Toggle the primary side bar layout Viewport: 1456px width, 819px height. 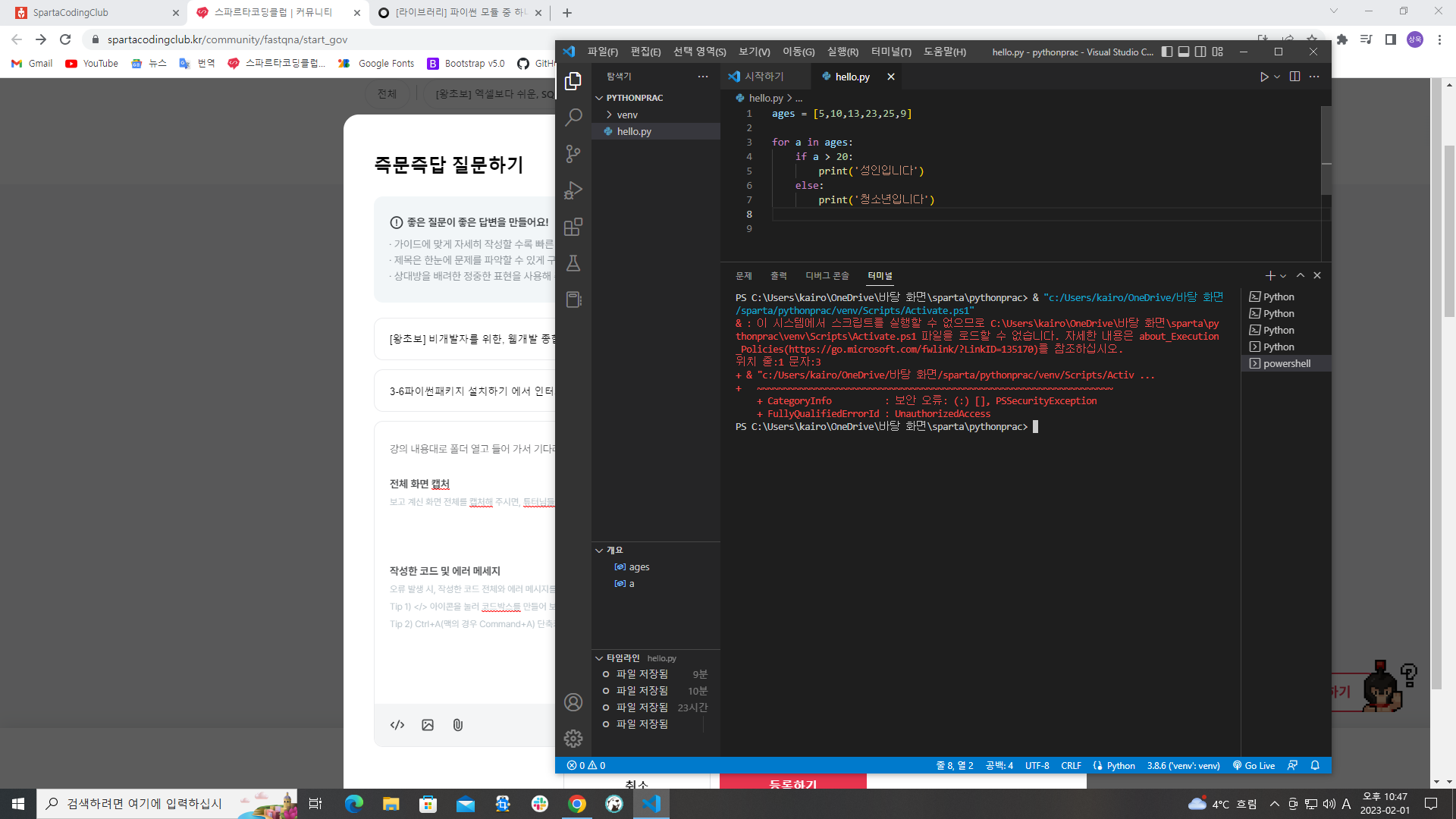click(x=1167, y=52)
